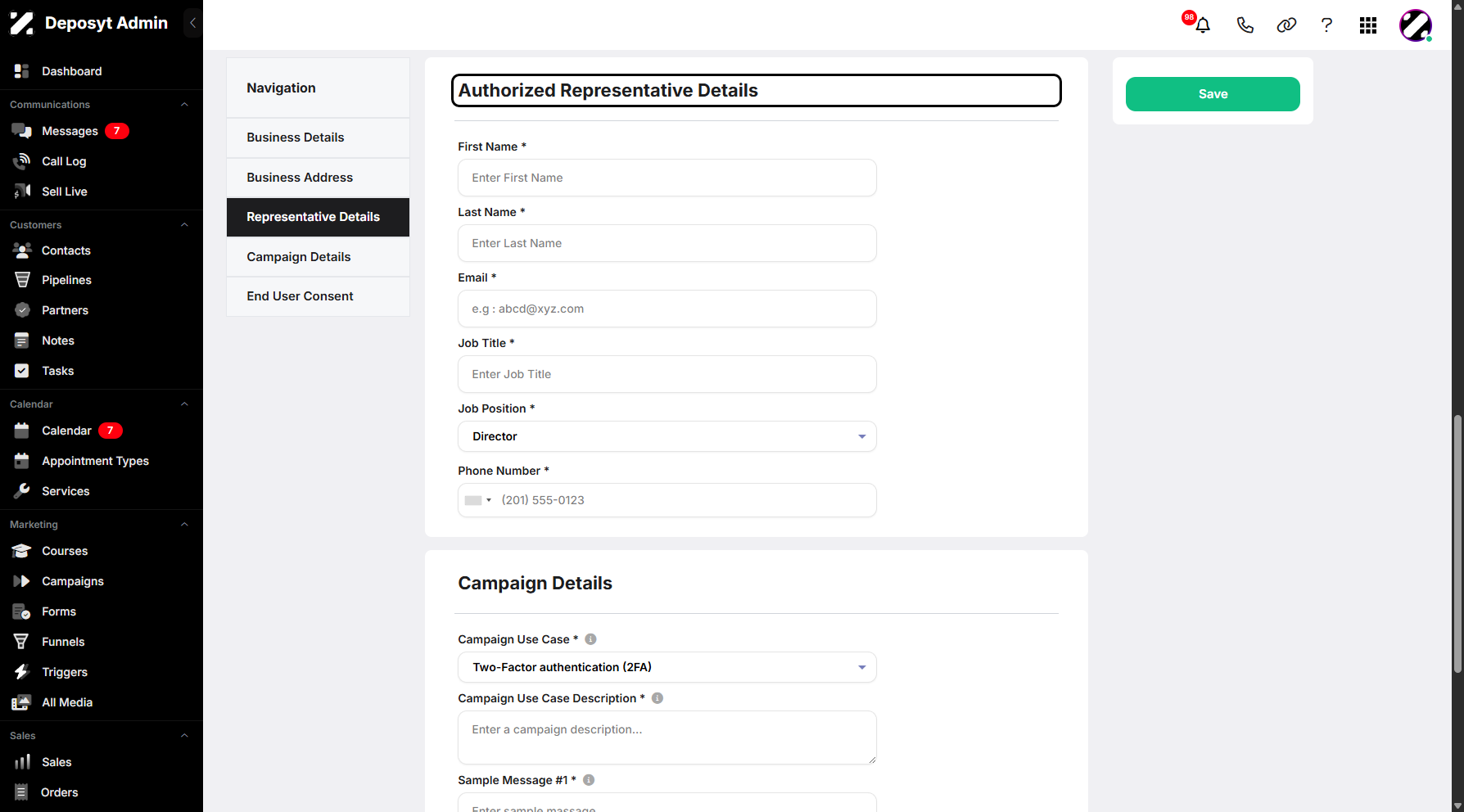Click the link chain icon in header
1464x812 pixels.
(x=1286, y=25)
